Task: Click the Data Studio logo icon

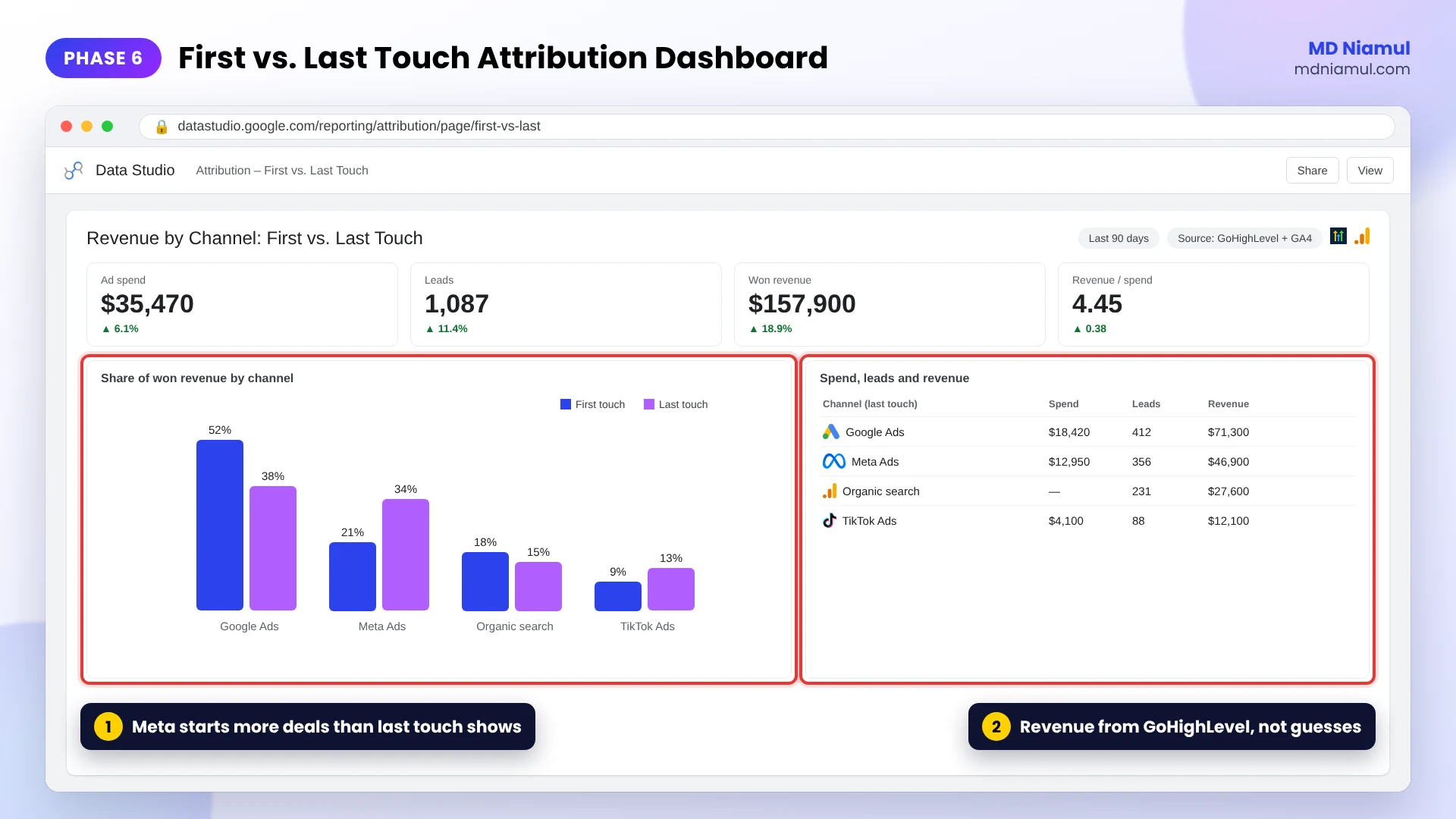Action: (74, 171)
